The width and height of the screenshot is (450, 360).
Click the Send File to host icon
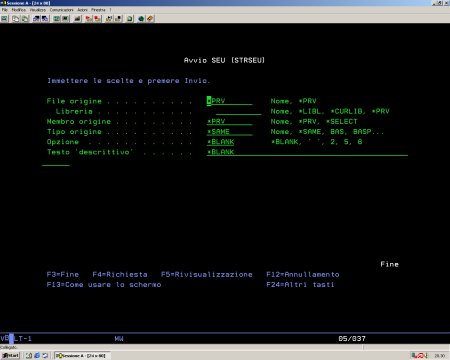point(36,19)
